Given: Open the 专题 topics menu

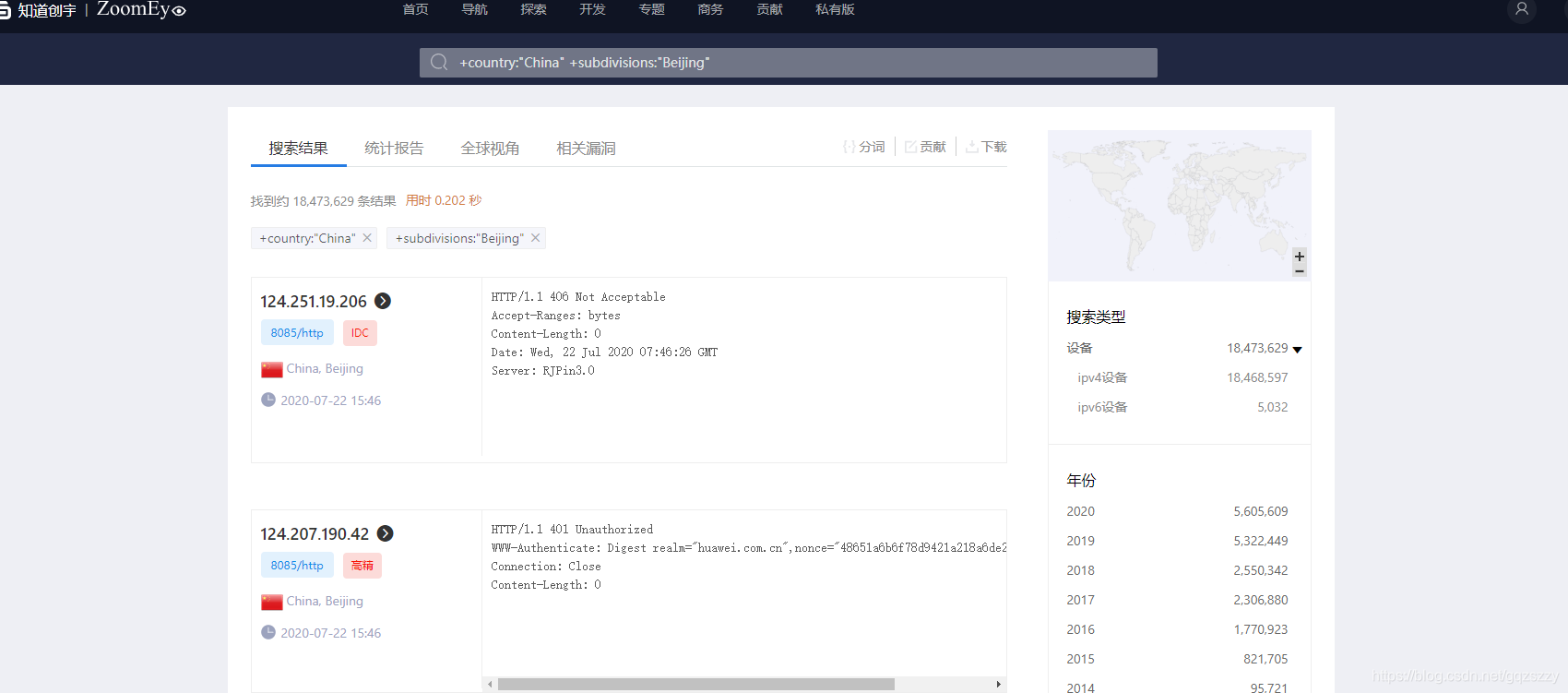Looking at the screenshot, I should (x=652, y=9).
